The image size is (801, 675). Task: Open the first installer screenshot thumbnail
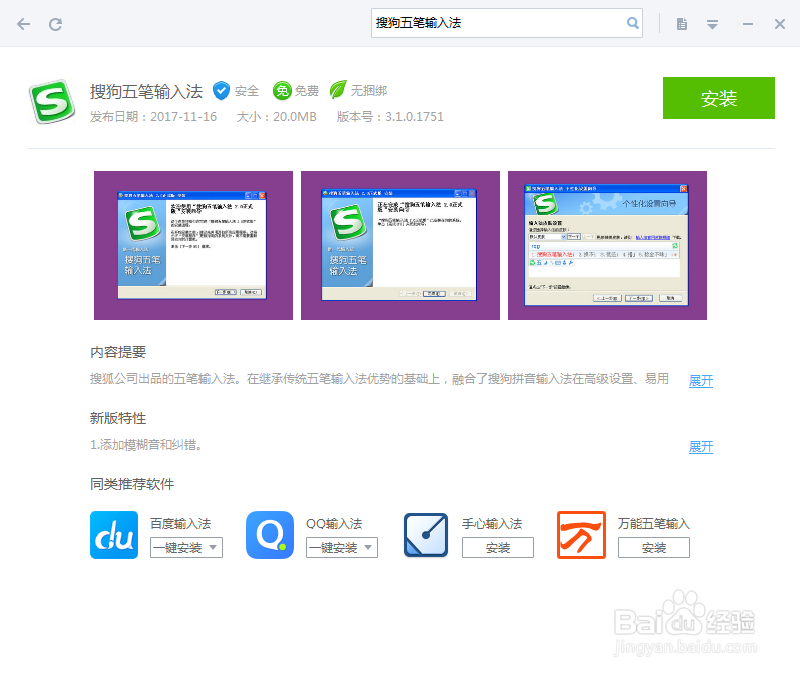pos(193,245)
